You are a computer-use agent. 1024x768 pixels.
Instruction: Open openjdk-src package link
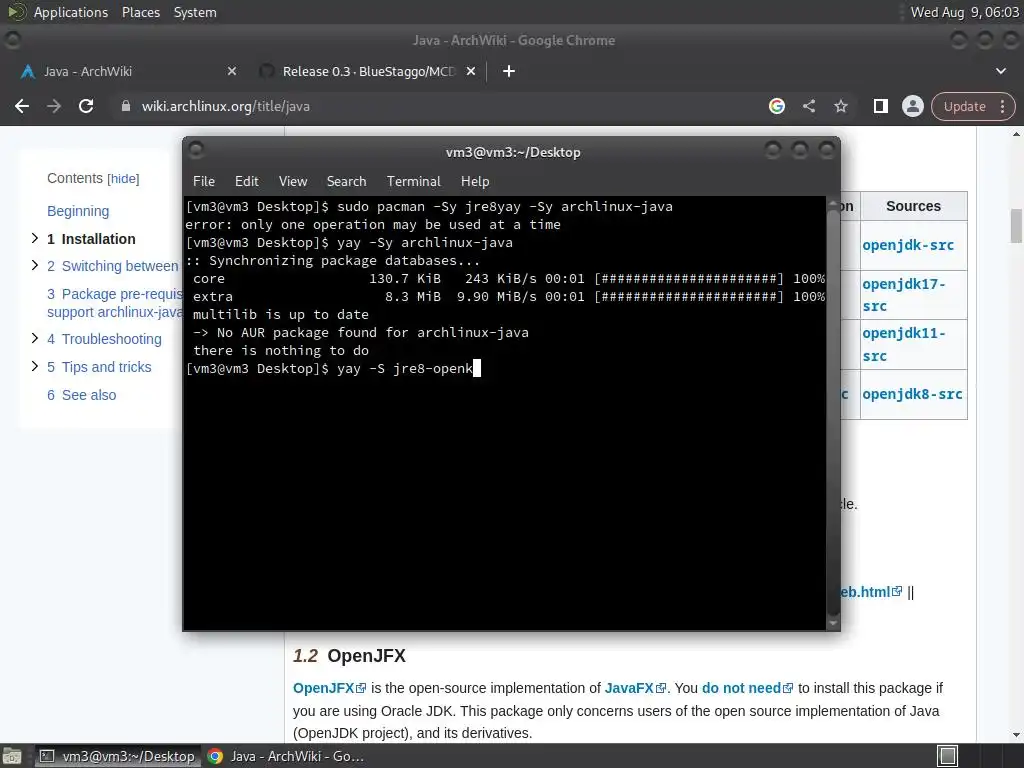tap(908, 245)
